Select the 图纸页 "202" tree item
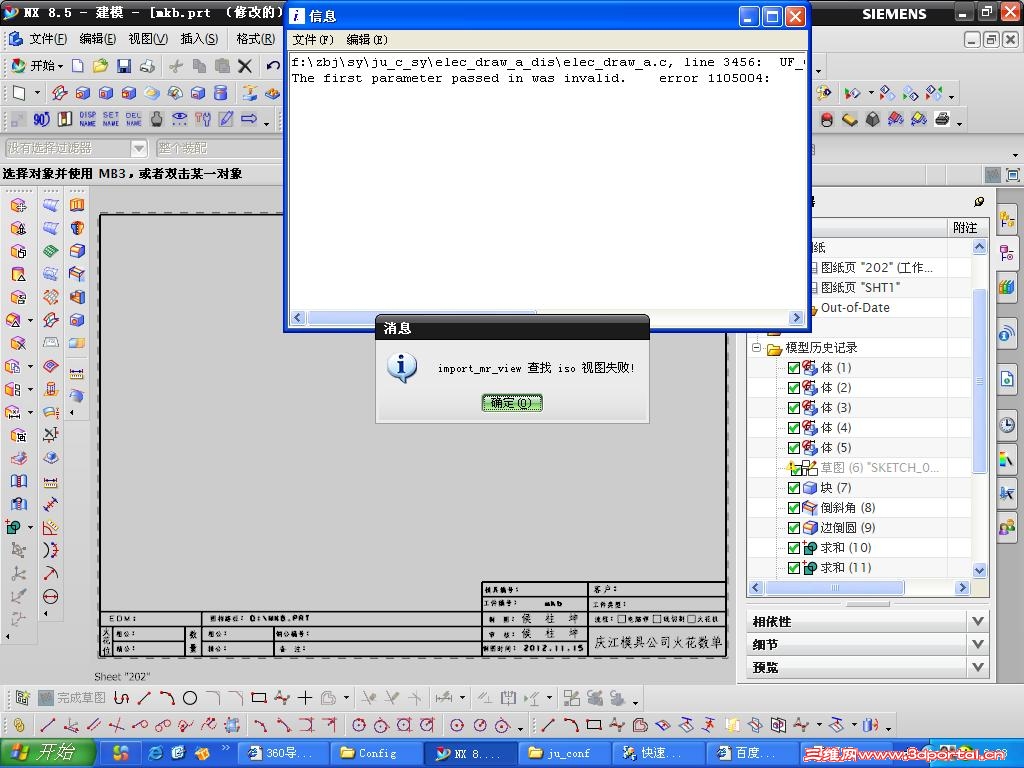 tap(876, 268)
